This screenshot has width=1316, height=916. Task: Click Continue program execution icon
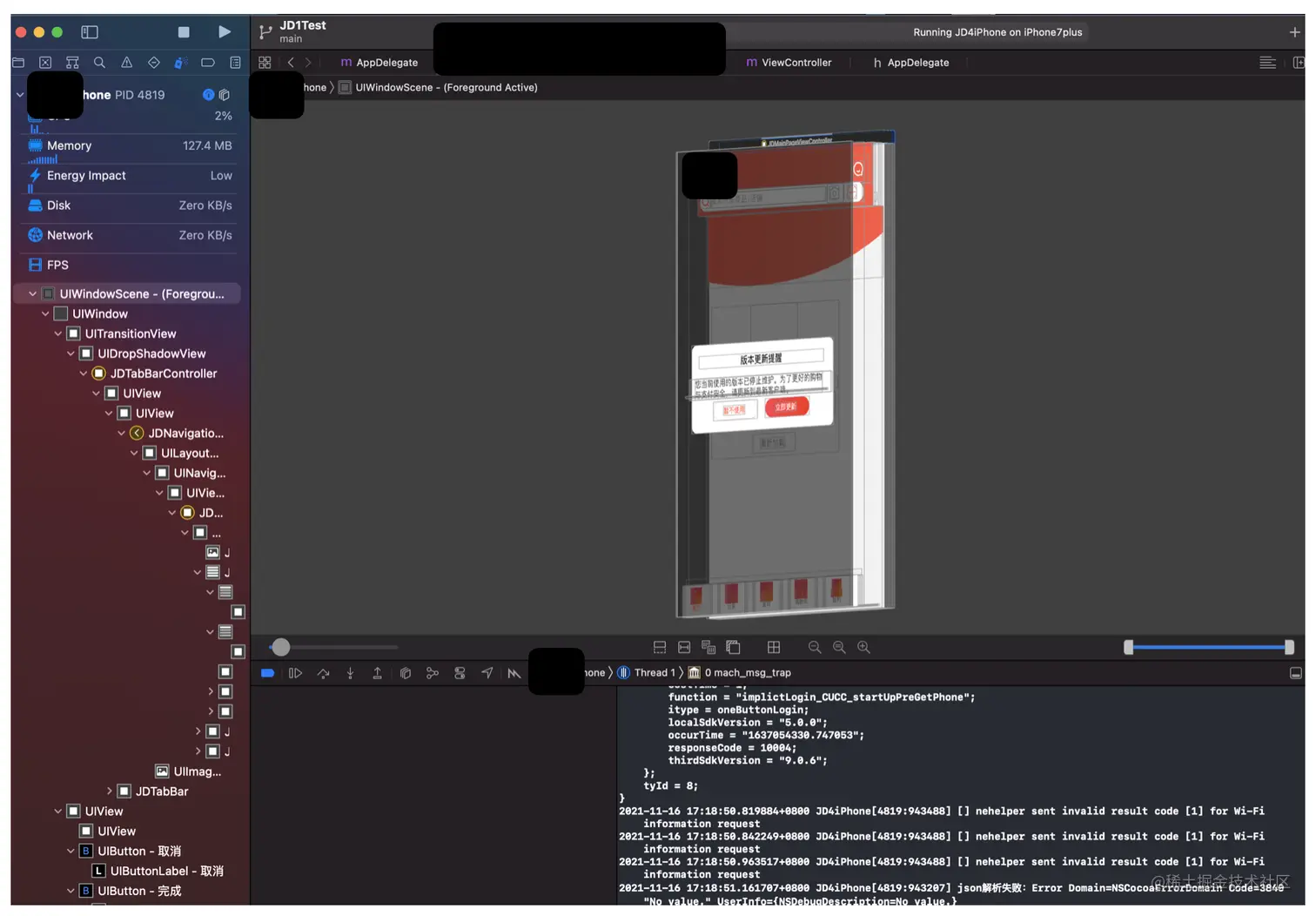pos(295,673)
